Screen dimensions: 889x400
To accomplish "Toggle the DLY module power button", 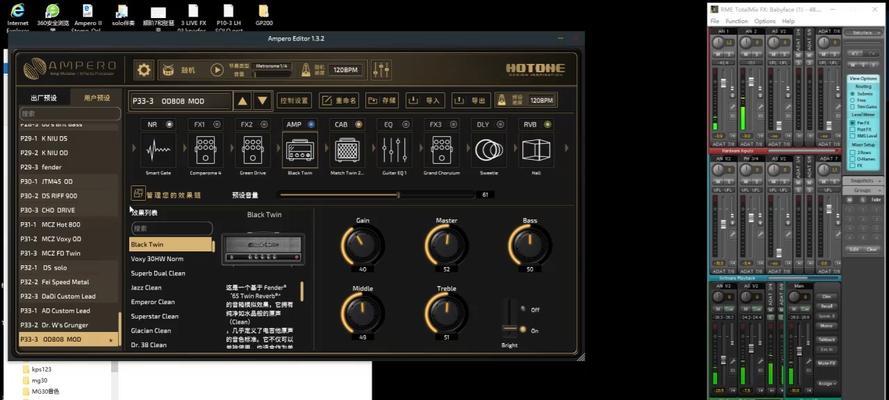I will click(500, 124).
